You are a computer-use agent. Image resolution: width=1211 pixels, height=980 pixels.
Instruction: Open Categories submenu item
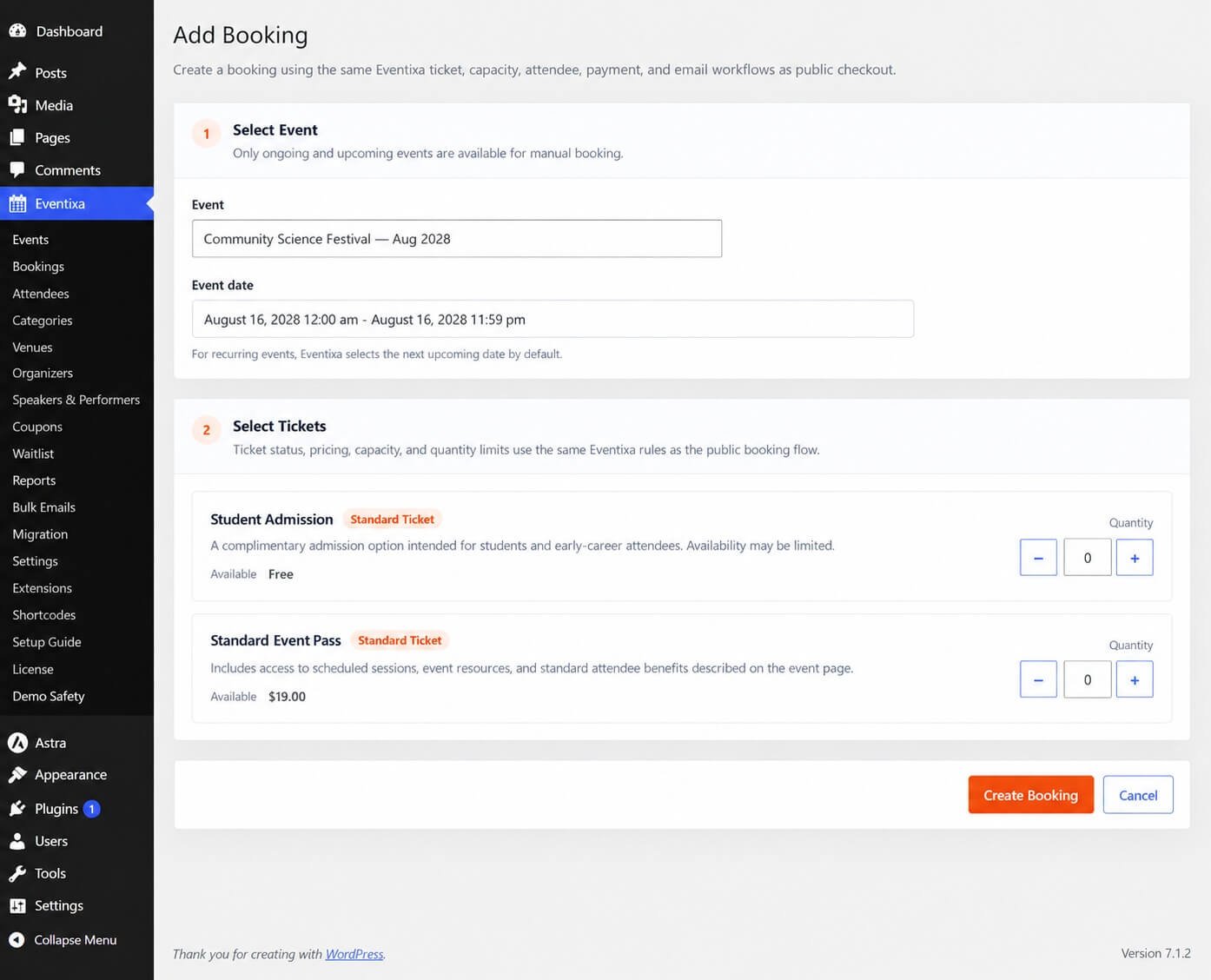pos(43,321)
